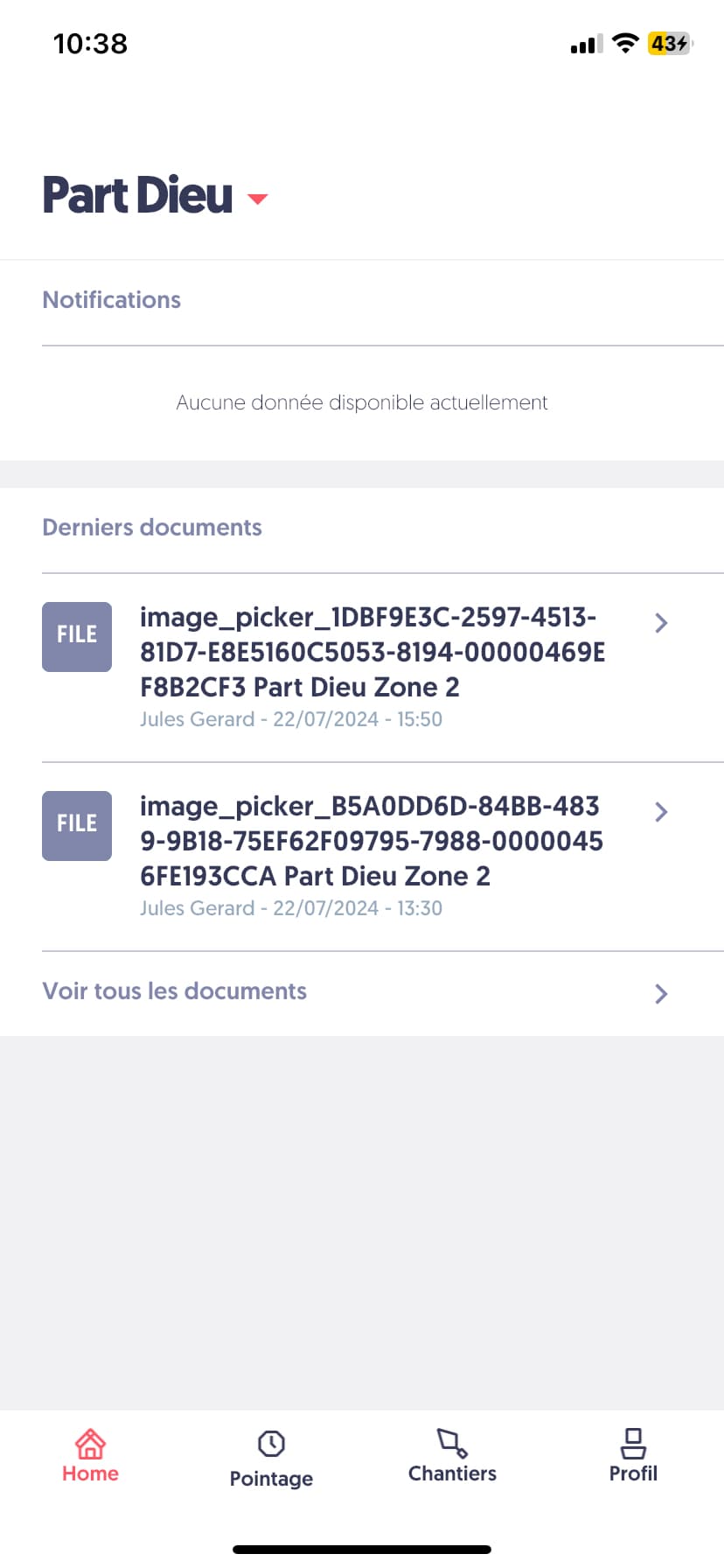Image resolution: width=724 pixels, height=1568 pixels.
Task: Switch to the Pointage tab label
Action: 271,1478
